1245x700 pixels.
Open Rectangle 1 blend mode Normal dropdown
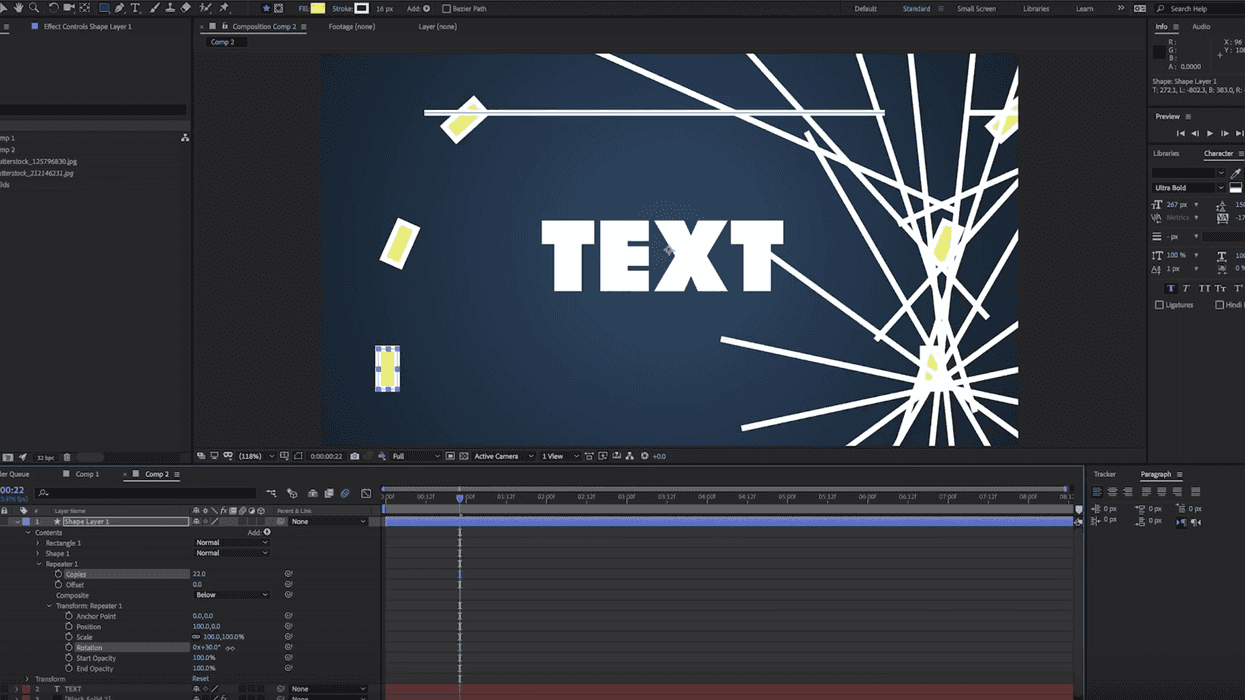pyautogui.click(x=231, y=543)
